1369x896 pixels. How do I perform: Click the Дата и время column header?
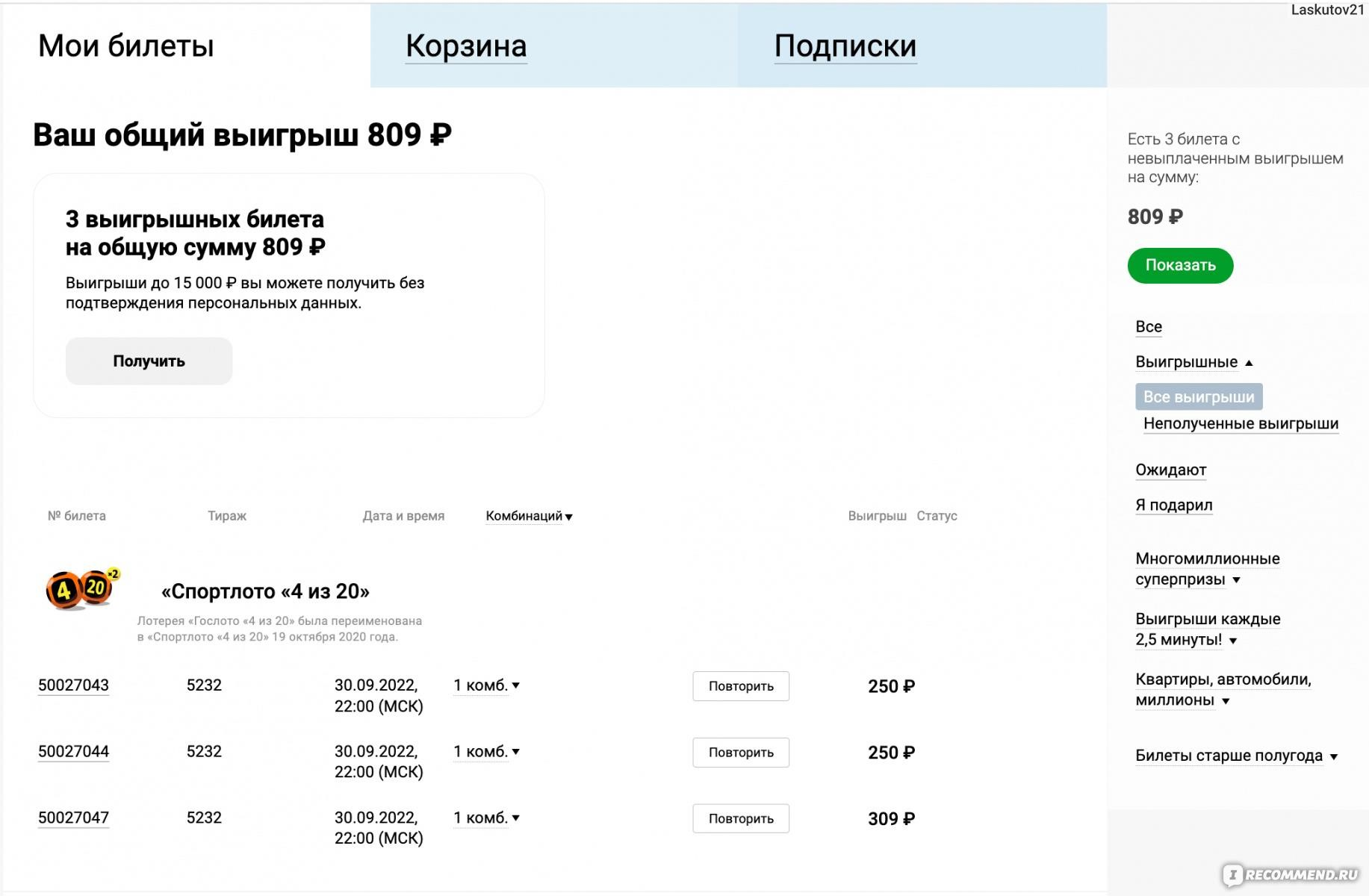tap(403, 516)
